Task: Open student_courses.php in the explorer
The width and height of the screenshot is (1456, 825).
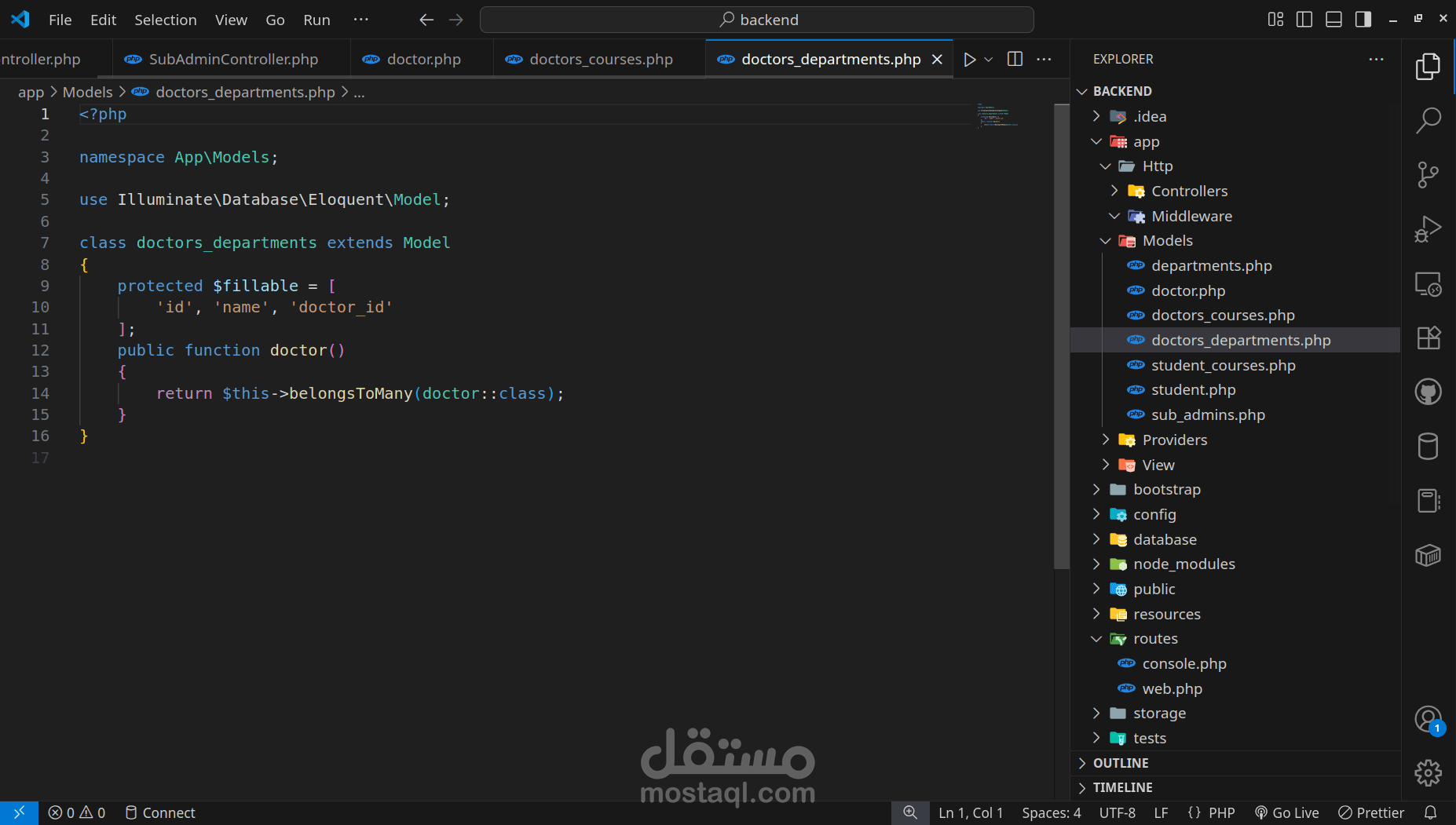Action: tap(1235, 365)
